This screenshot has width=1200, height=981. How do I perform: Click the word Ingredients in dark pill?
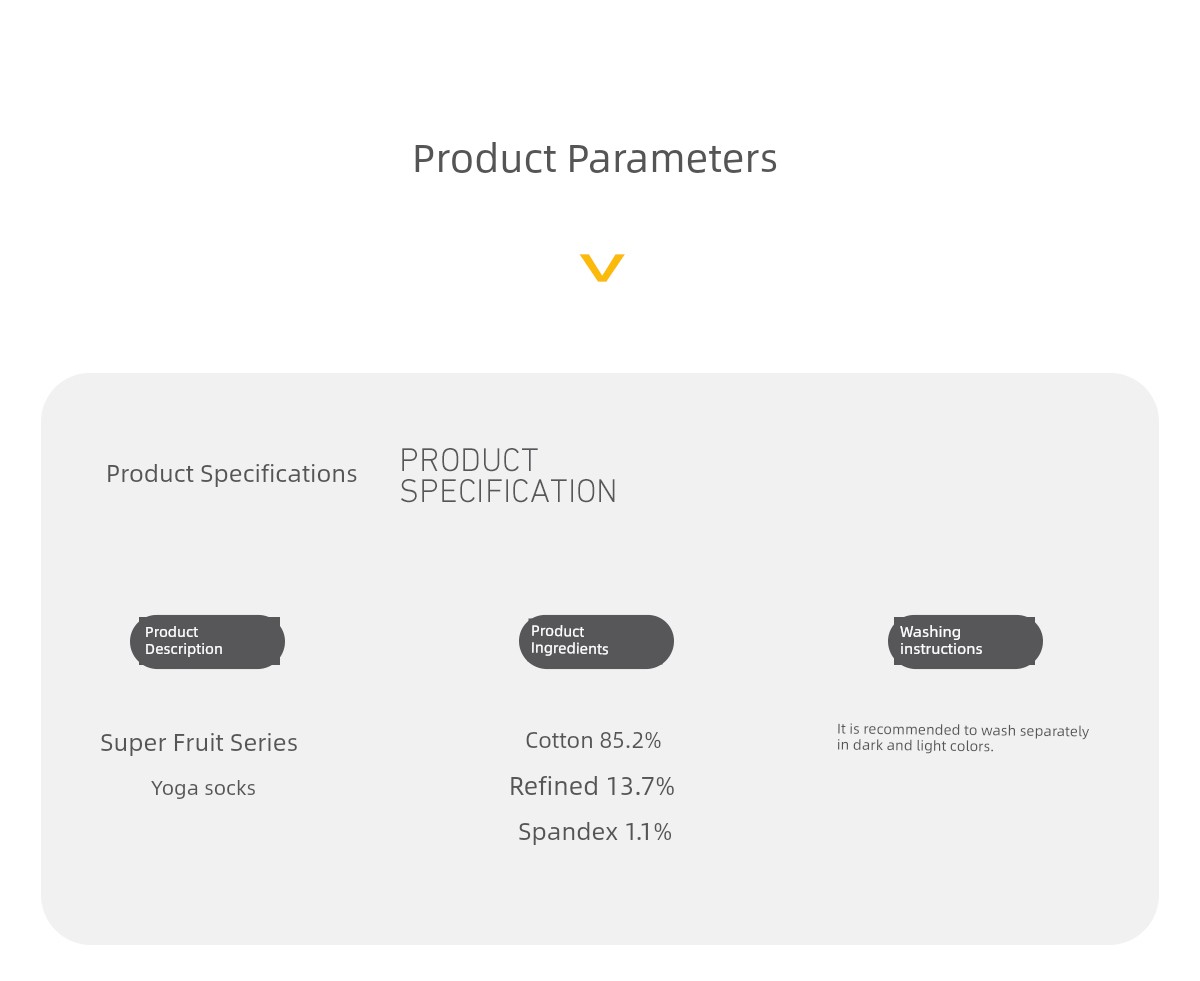[570, 649]
